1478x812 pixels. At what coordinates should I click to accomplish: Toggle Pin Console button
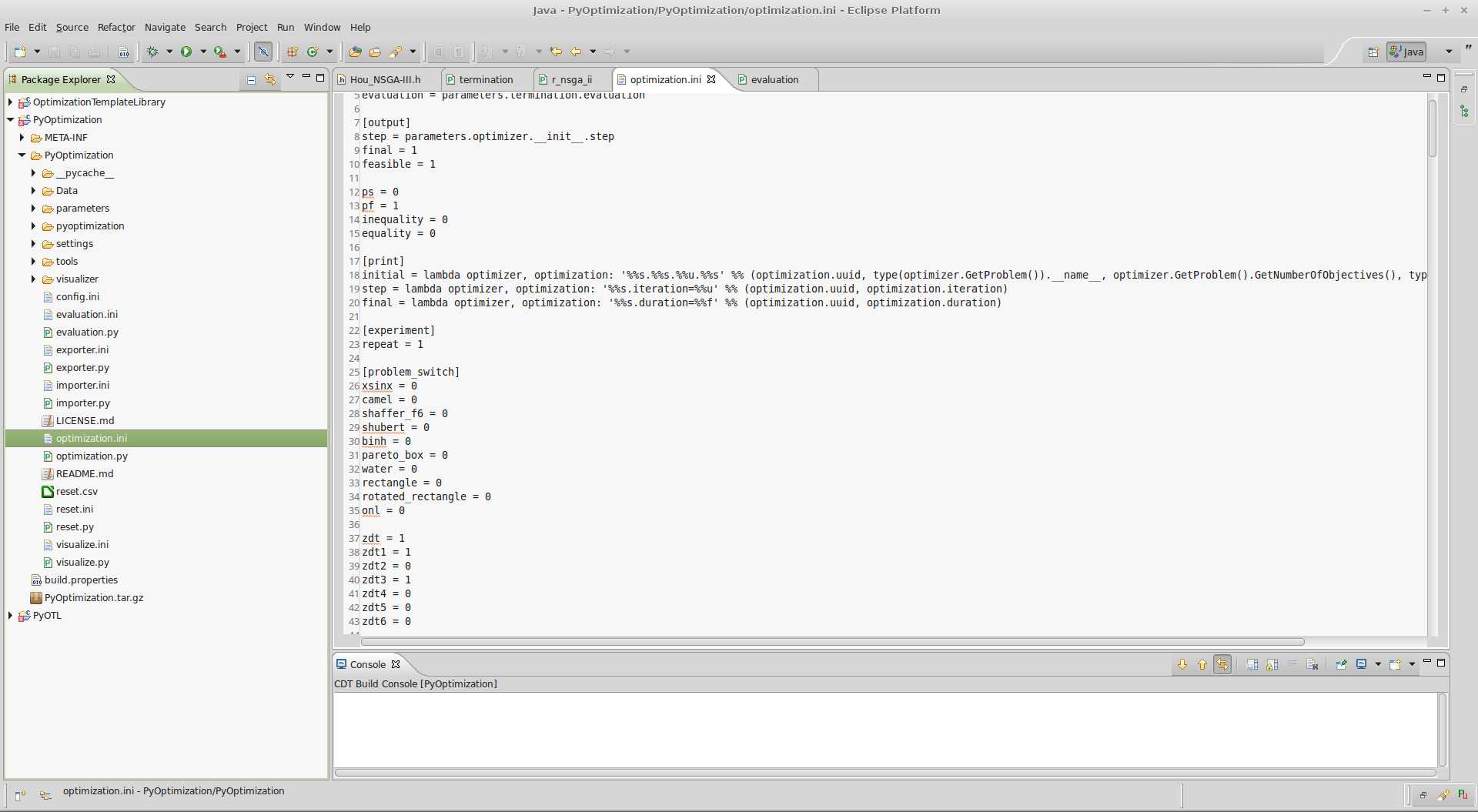[x=1342, y=664]
